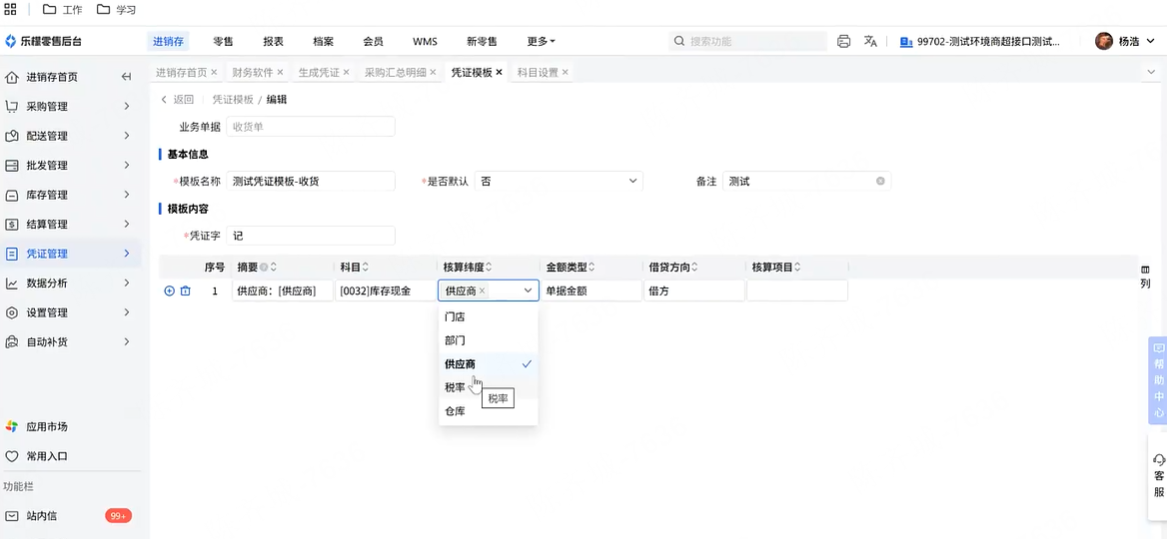Expand 库存管理 in the sidebar
This screenshot has width=1167, height=539.
tap(127, 194)
